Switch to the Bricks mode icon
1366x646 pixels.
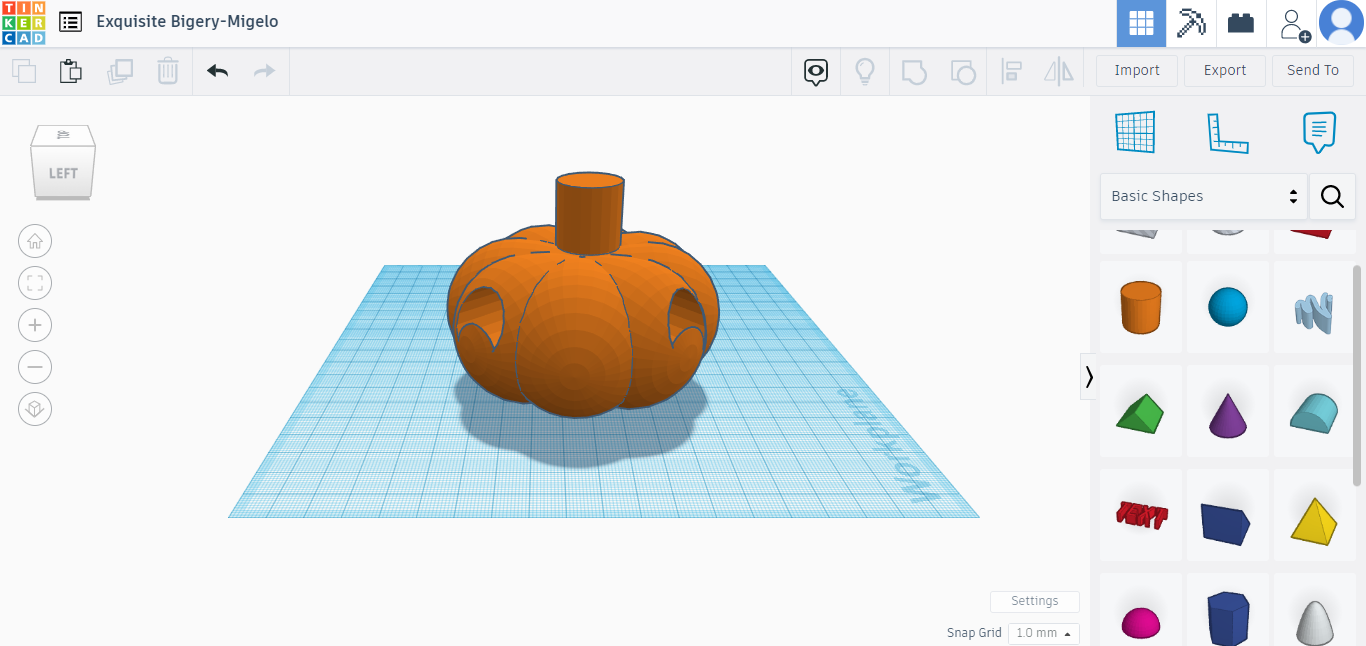click(x=1241, y=23)
